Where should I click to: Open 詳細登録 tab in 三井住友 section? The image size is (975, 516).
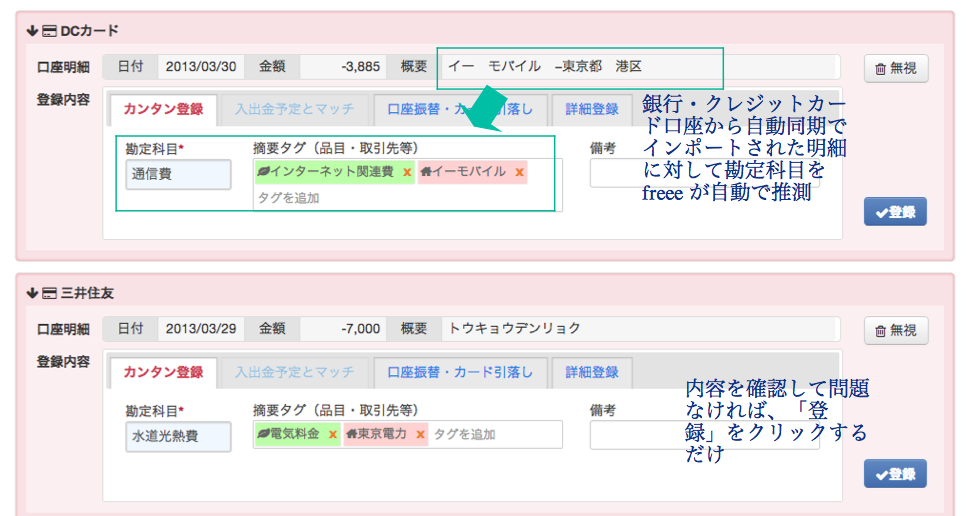(592, 372)
